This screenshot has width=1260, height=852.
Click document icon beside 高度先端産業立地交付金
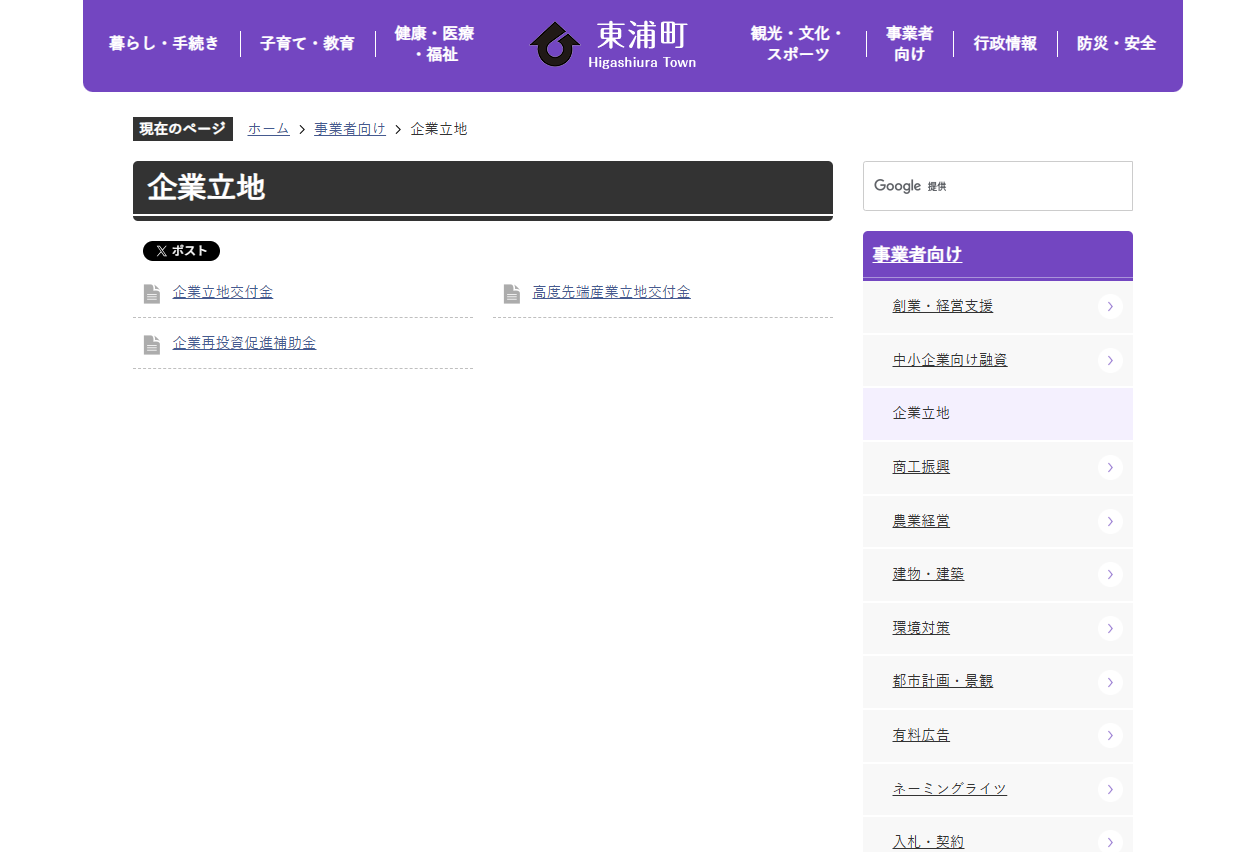512,294
